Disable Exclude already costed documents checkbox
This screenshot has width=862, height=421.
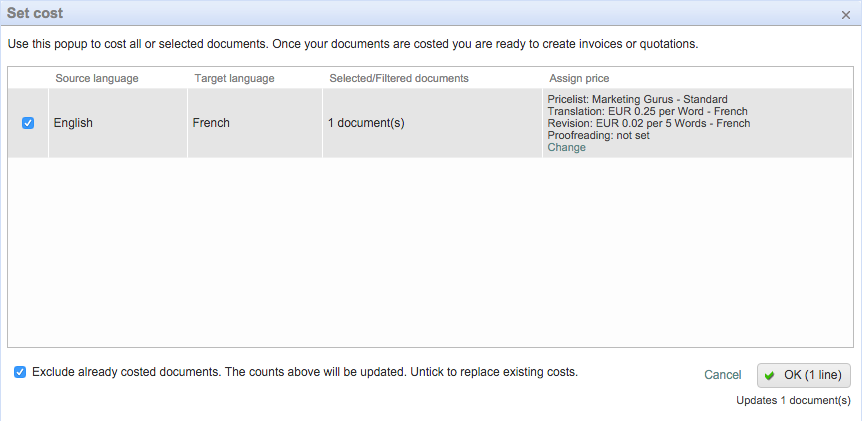pyautogui.click(x=20, y=372)
